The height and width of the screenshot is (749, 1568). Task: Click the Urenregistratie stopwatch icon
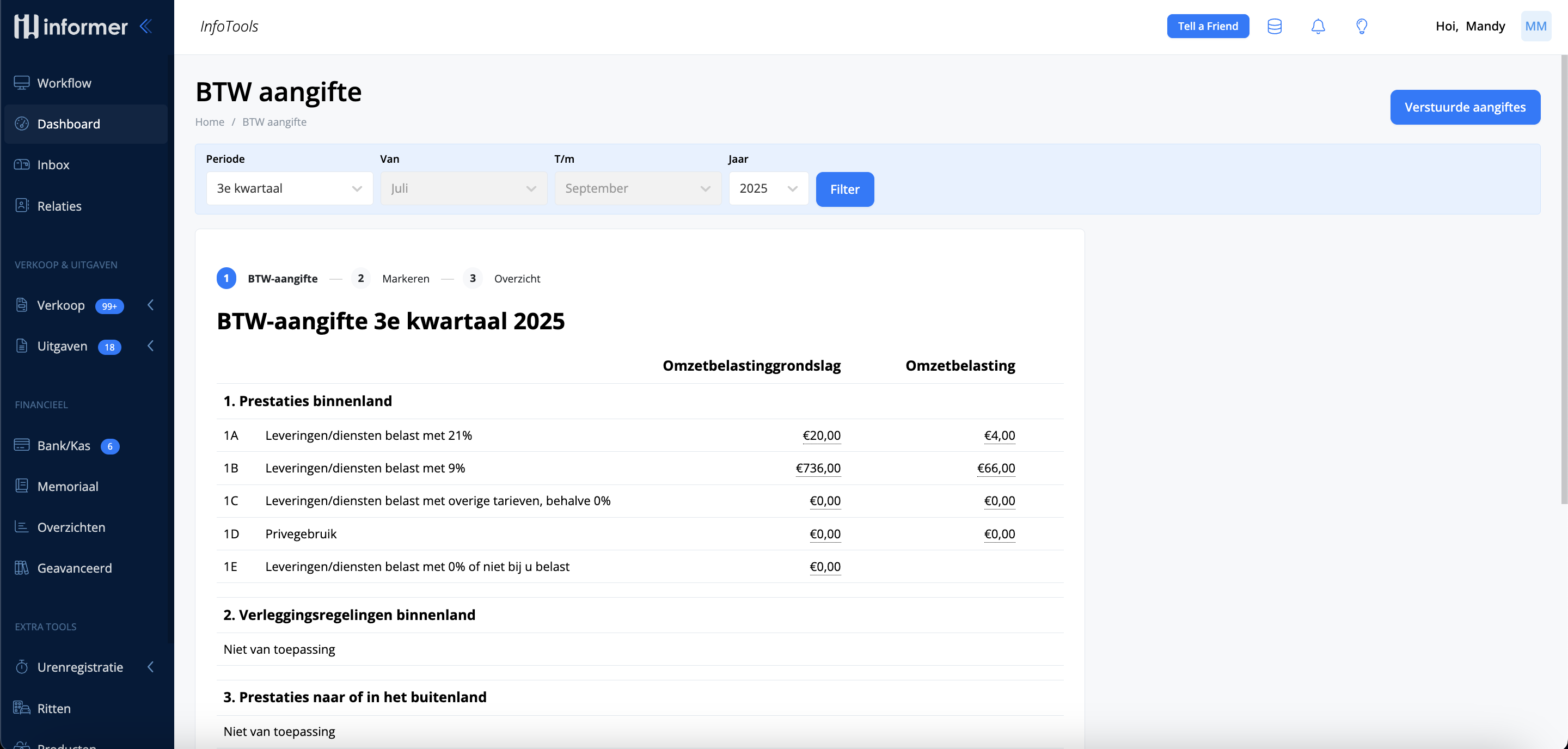pos(22,667)
